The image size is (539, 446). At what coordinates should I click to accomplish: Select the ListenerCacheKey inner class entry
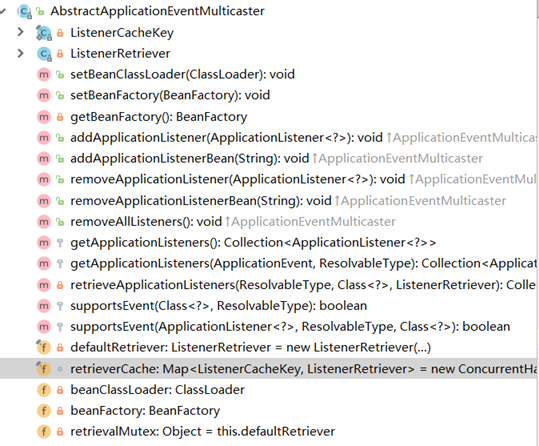click(122, 33)
